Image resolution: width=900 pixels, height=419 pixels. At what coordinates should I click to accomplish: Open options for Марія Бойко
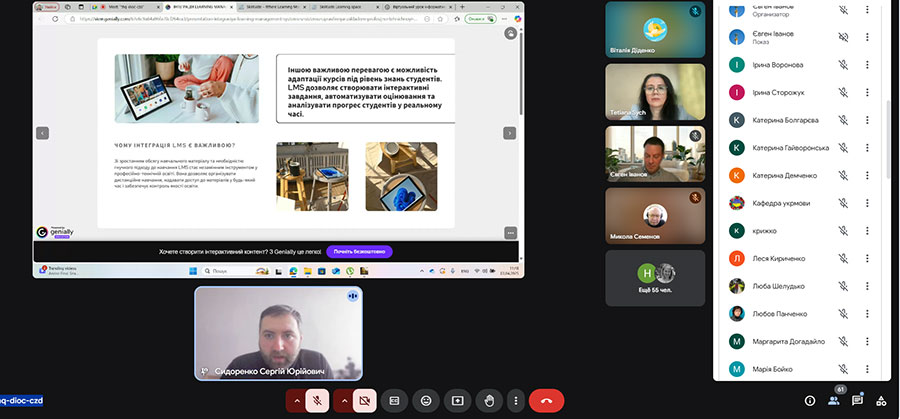(x=867, y=368)
